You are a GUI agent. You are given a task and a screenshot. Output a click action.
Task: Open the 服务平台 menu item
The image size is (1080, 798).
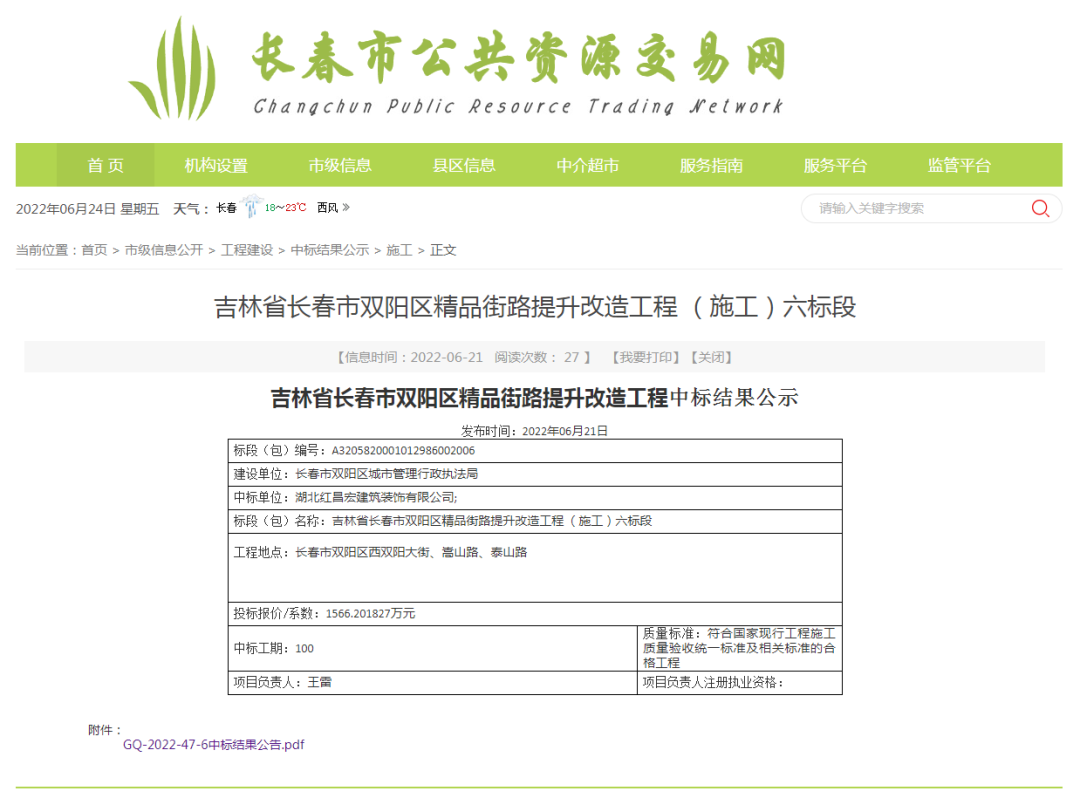[835, 165]
